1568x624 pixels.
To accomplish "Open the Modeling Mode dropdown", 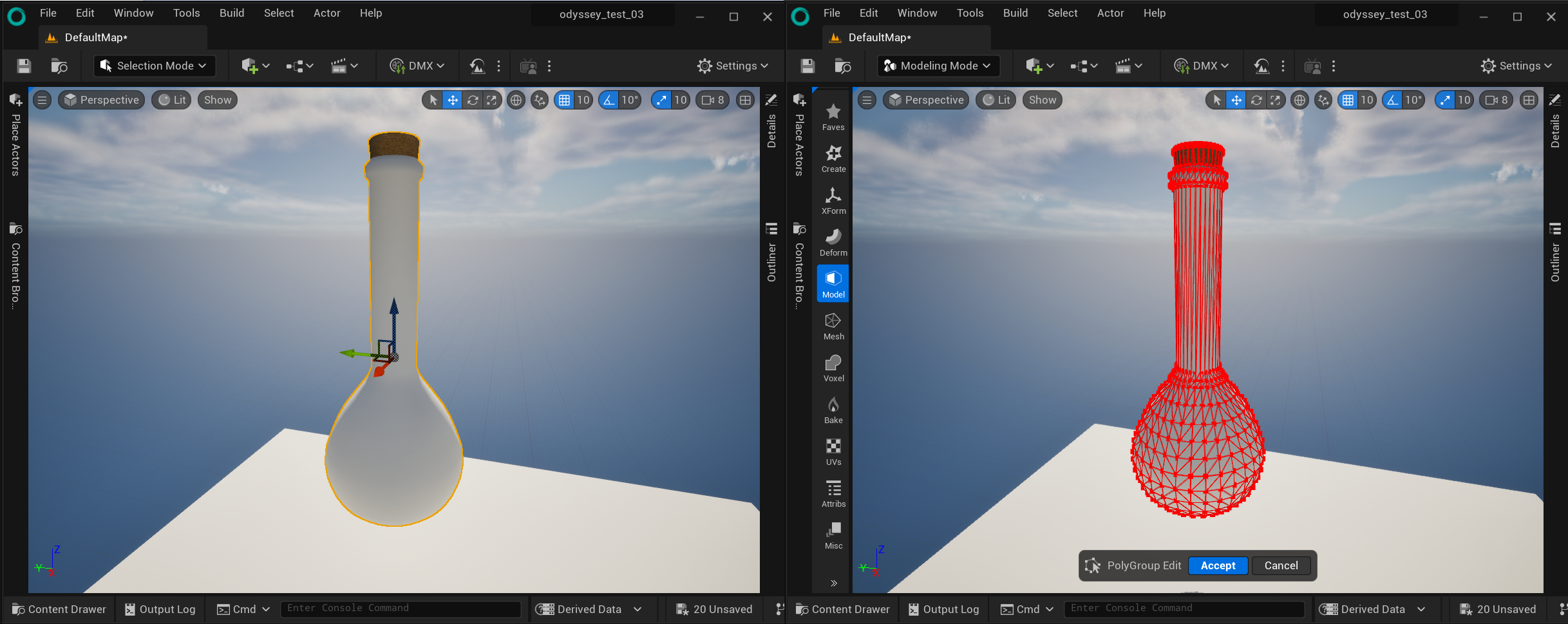I will [x=938, y=66].
